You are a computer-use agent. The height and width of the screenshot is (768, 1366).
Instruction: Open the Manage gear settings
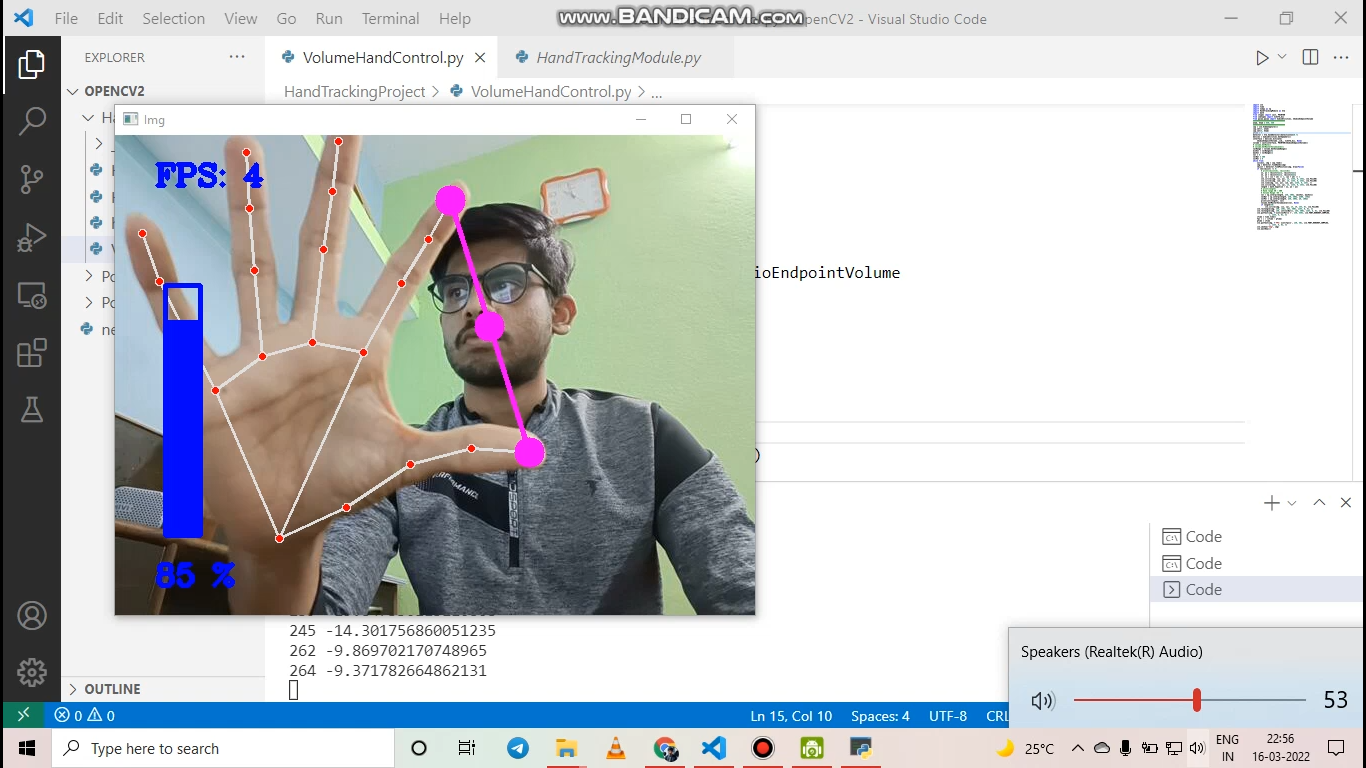(x=32, y=672)
